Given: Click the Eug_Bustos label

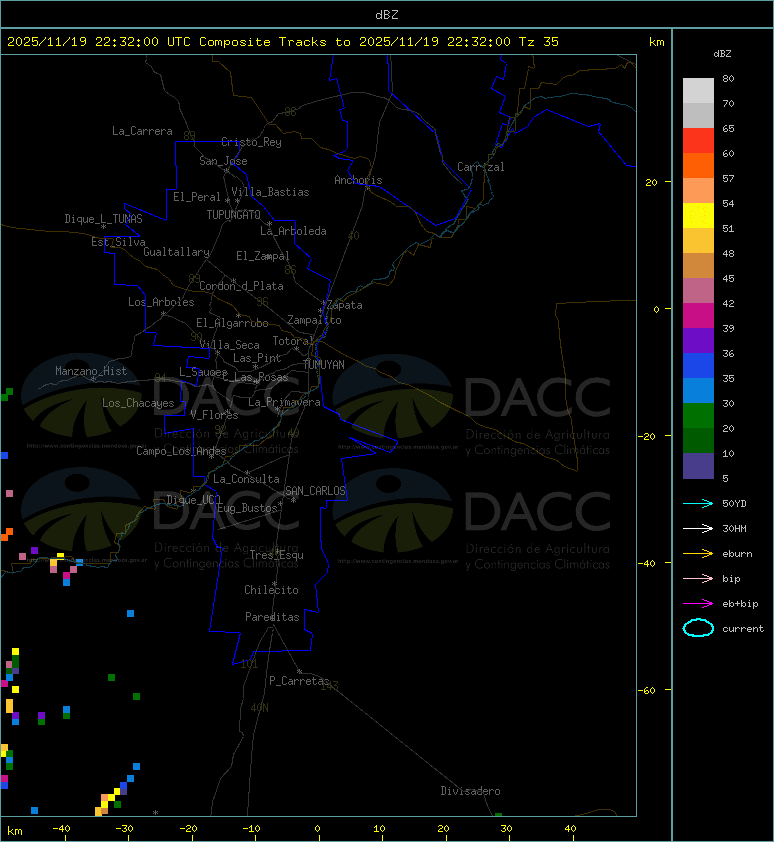Looking at the screenshot, I should [x=247, y=508].
